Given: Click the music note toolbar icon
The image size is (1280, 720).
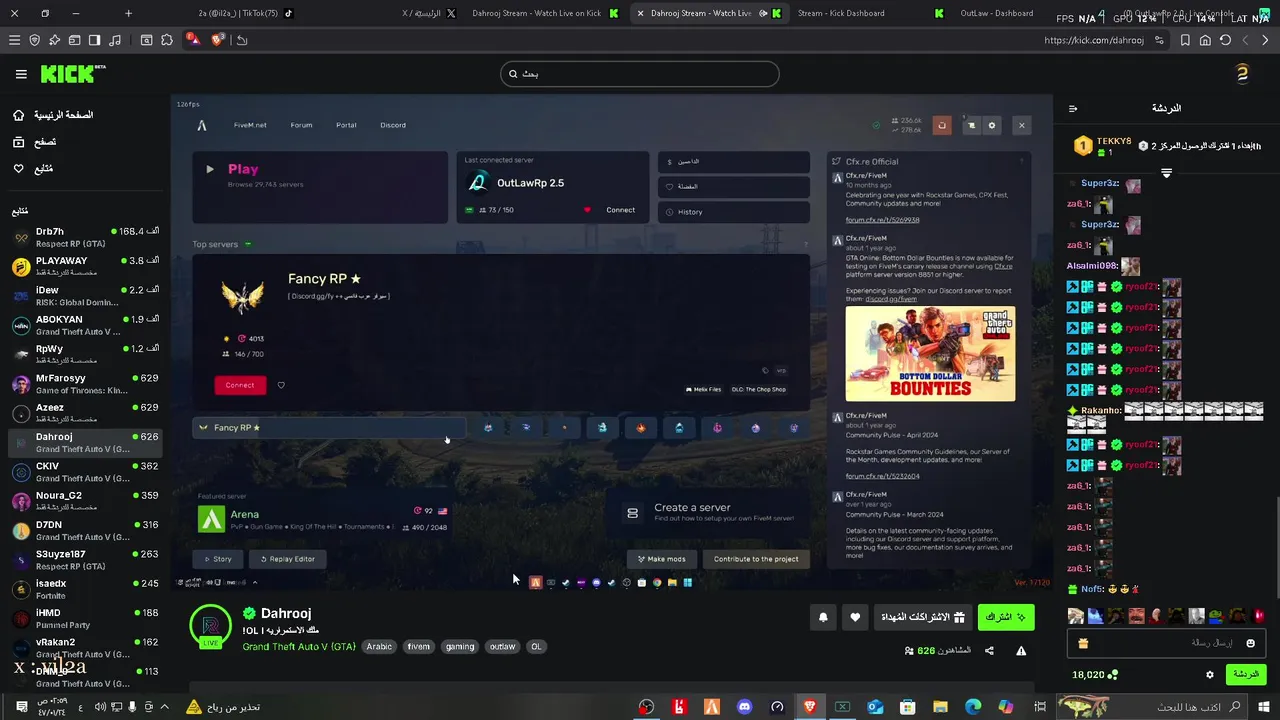Looking at the screenshot, I should coord(115,40).
